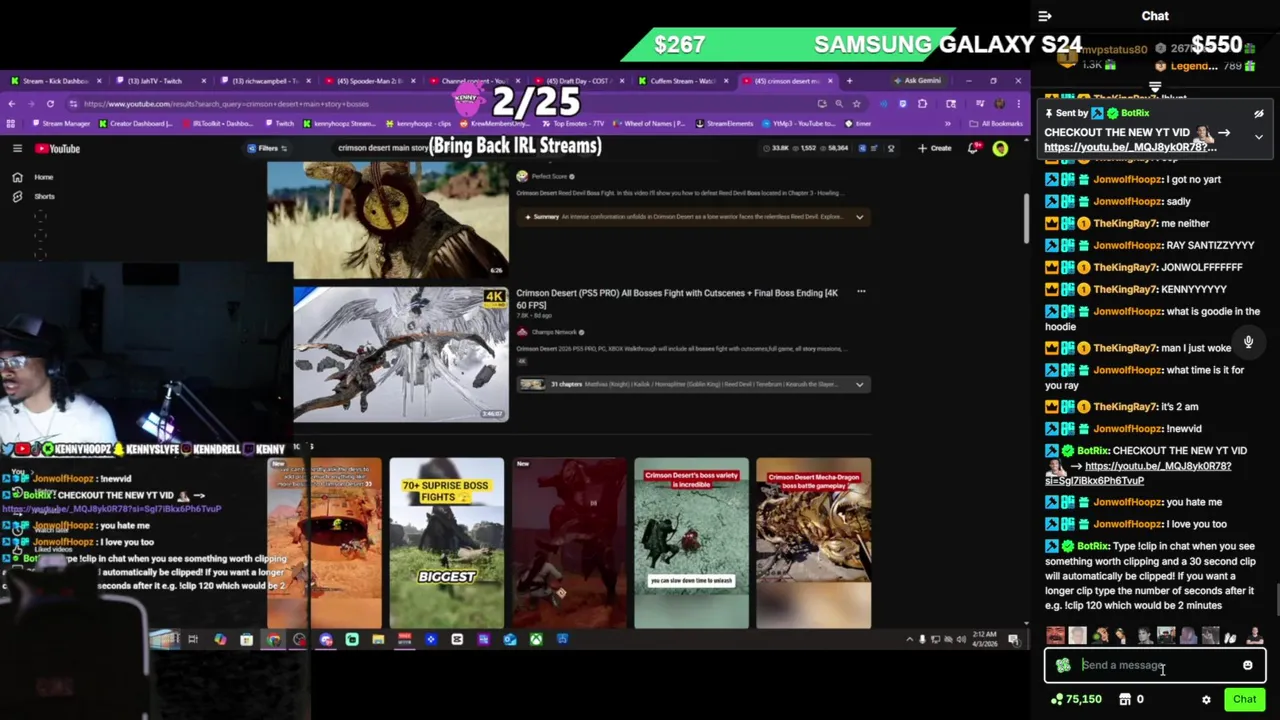The height and width of the screenshot is (720, 1280).
Task: Open Crimson Desert All Bosses Fight title
Action: coord(677,298)
